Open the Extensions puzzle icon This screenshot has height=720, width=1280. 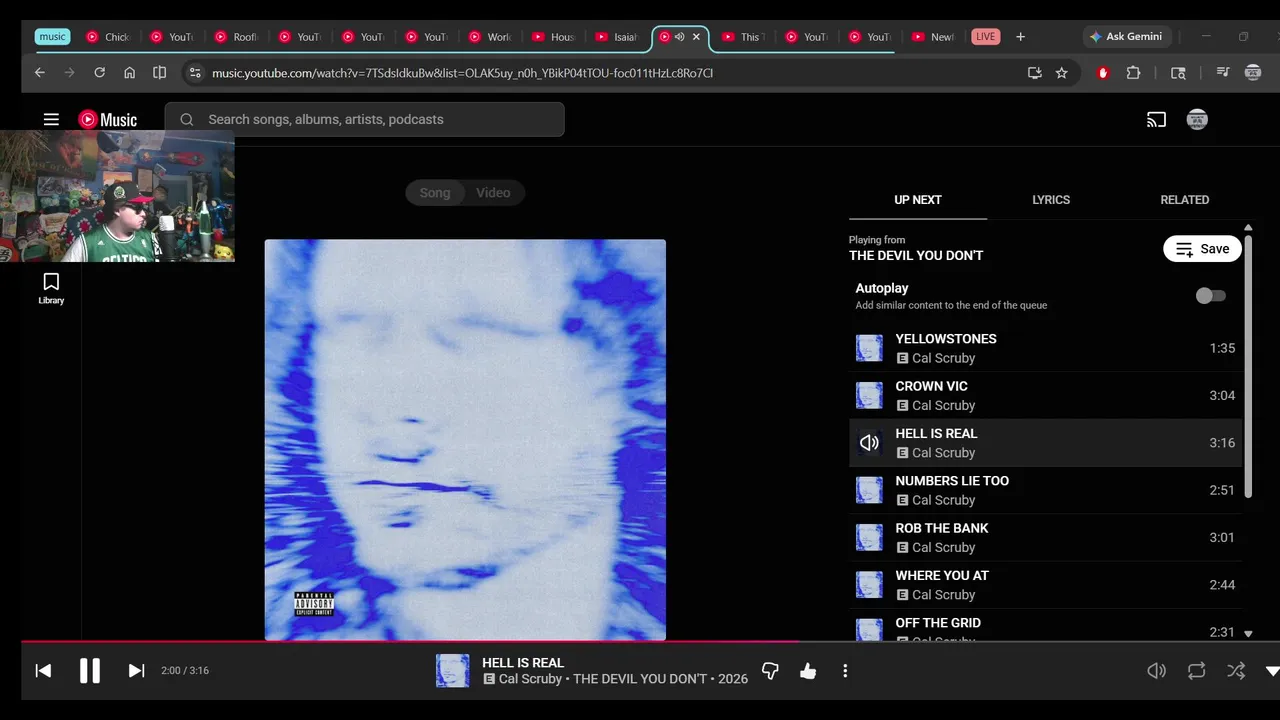click(1133, 73)
